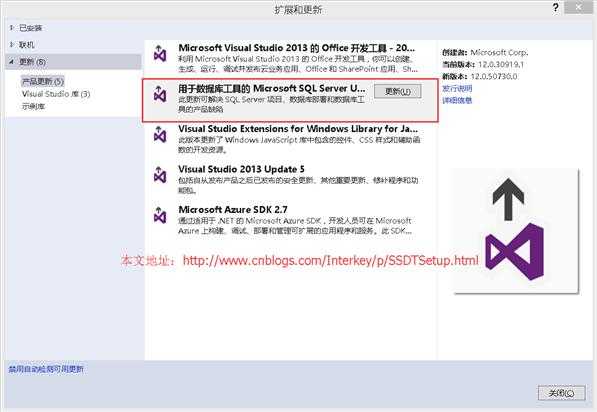
Task: Select 示例库 in the tree
Action: [34, 107]
